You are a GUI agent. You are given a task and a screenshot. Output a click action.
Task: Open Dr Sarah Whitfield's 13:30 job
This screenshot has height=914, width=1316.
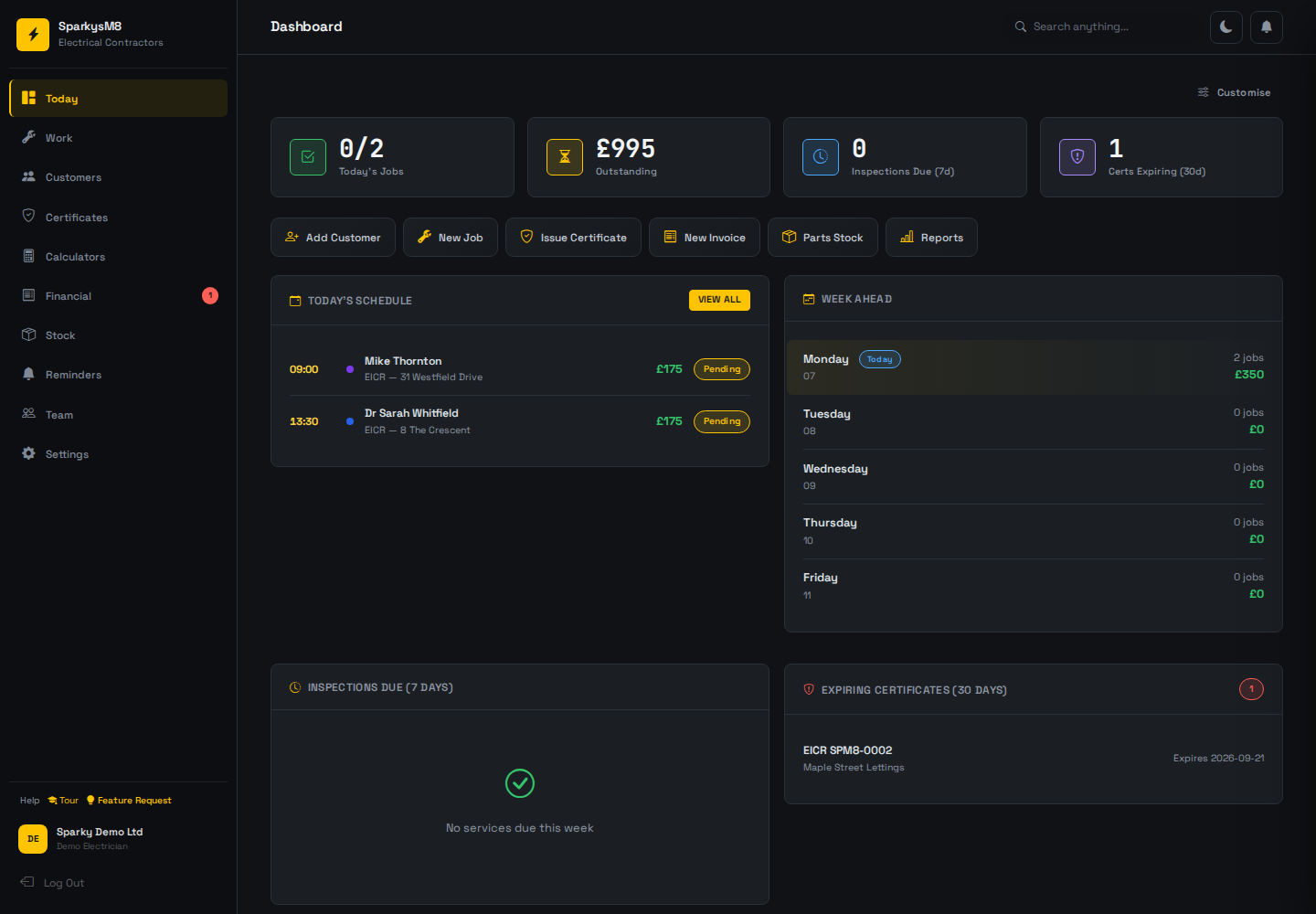[519, 421]
